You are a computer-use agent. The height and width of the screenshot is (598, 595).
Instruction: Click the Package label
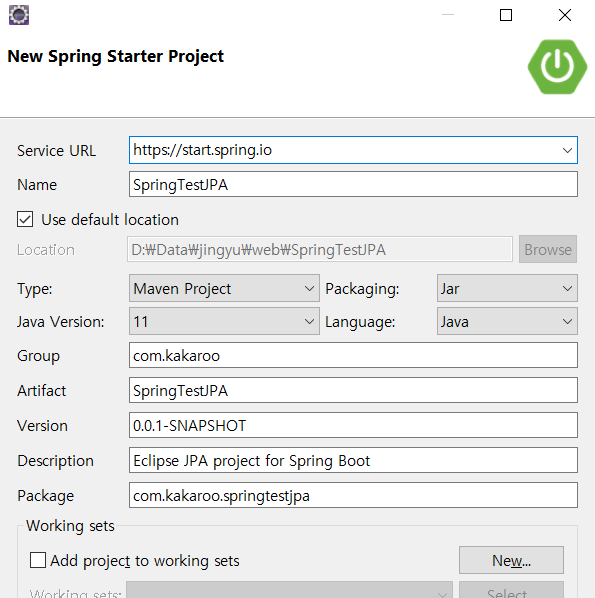pyautogui.click(x=45, y=496)
